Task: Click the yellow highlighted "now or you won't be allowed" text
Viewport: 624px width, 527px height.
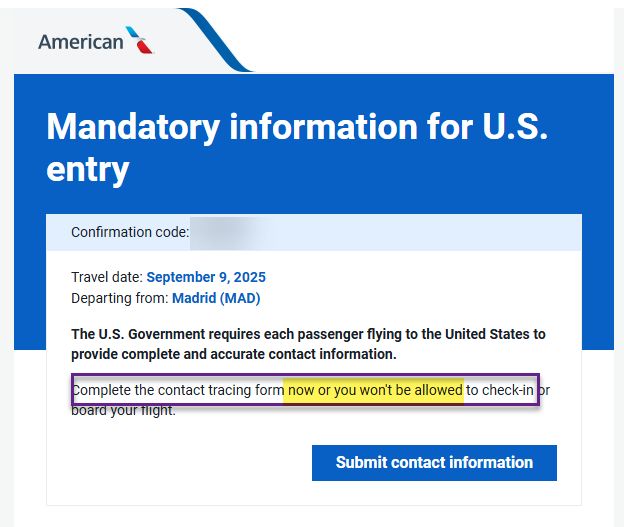Action: (373, 390)
